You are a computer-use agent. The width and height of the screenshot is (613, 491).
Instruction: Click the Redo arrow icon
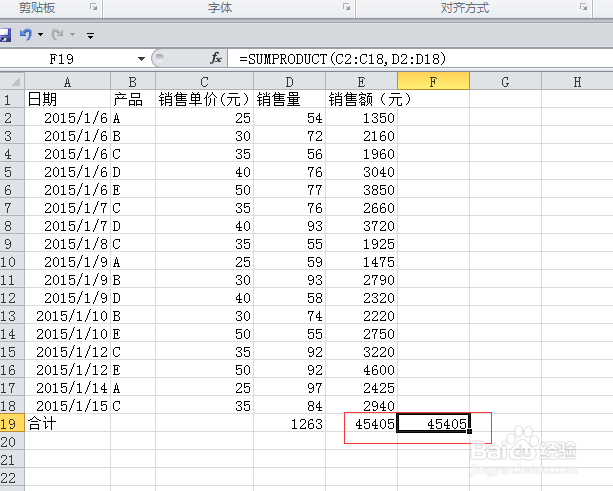(57, 35)
